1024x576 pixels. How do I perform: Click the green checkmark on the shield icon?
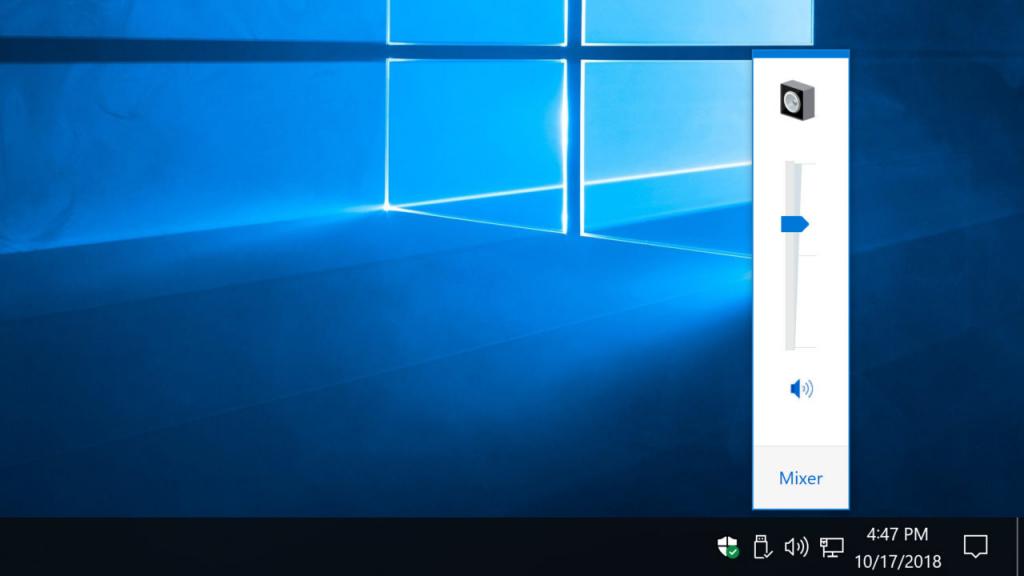pyautogui.click(x=732, y=551)
